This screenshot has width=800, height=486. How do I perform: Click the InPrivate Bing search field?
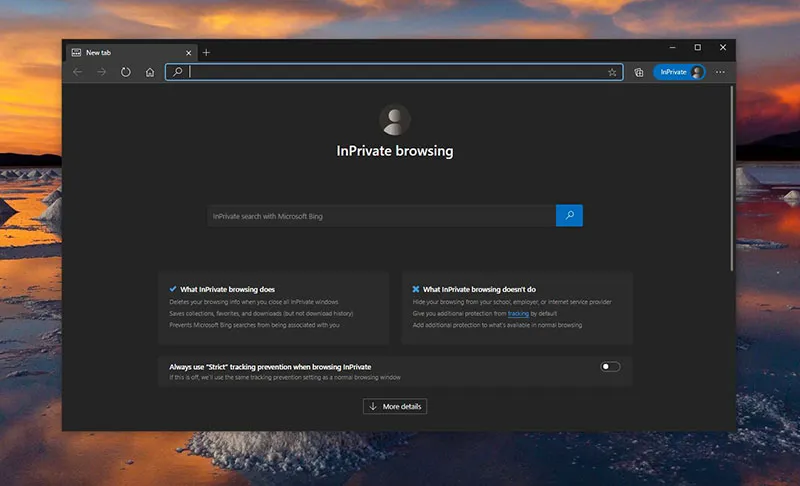click(380, 215)
